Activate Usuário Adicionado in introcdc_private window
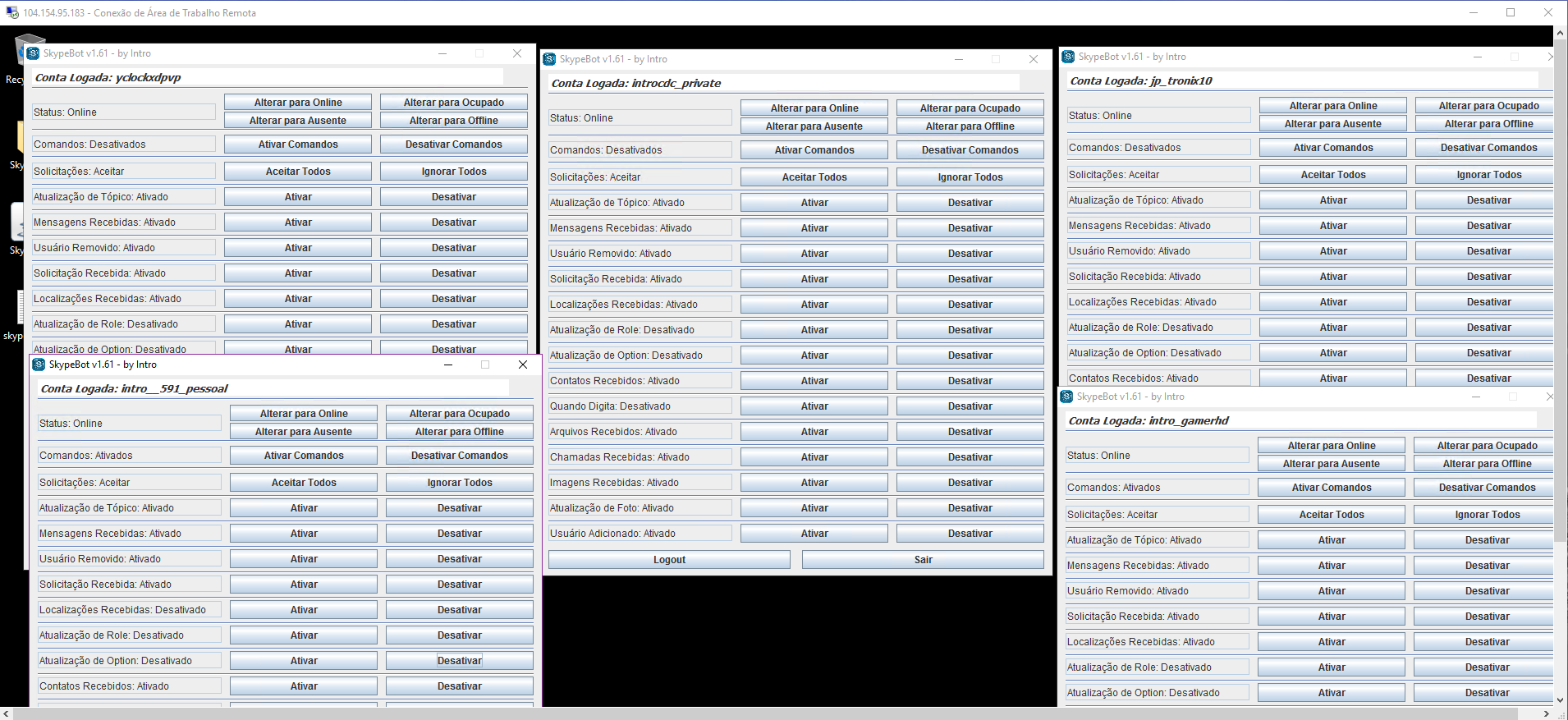Image resolution: width=1568 pixels, height=720 pixels. pos(814,534)
